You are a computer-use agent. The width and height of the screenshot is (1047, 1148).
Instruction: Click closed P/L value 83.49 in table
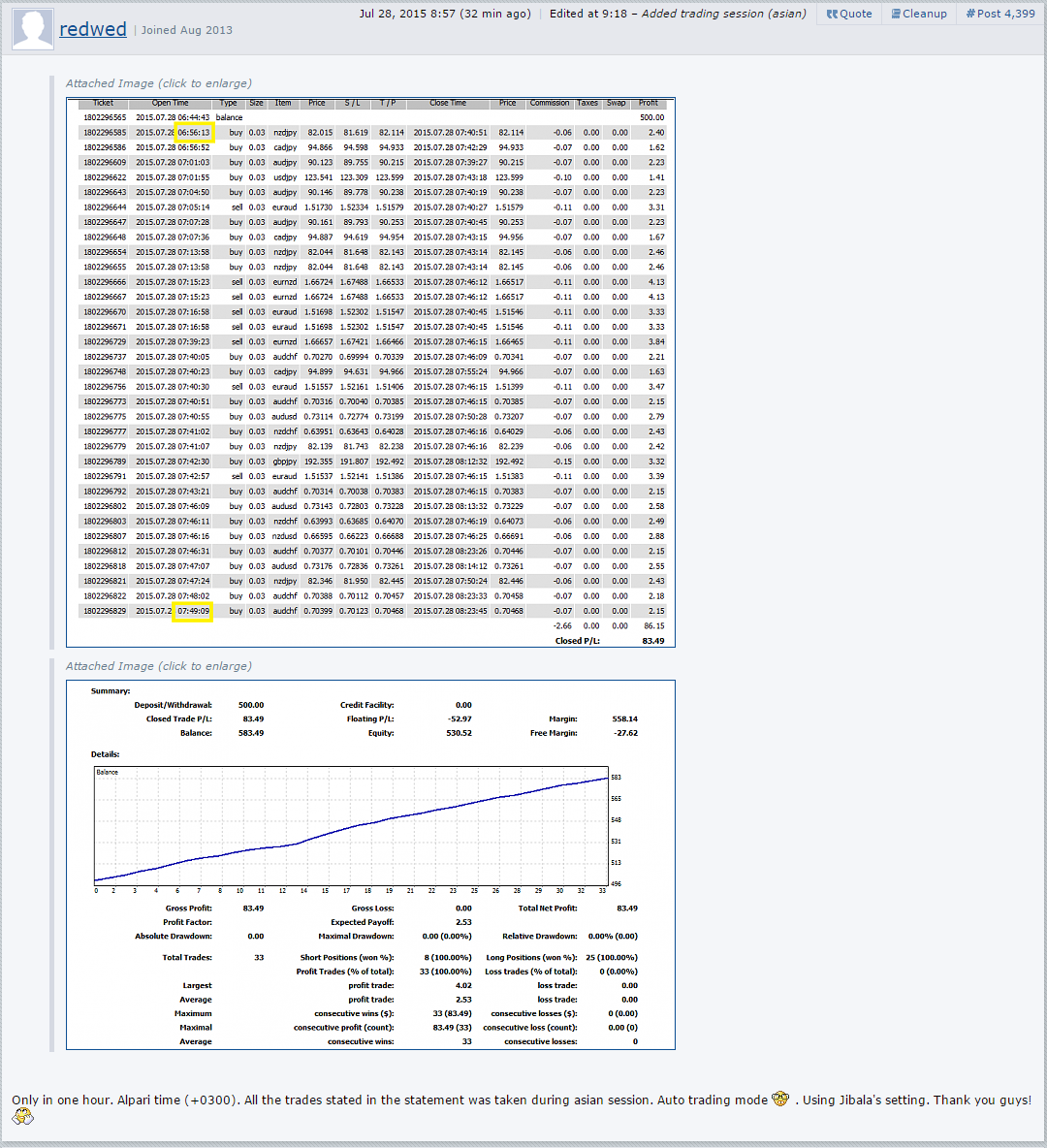click(653, 641)
